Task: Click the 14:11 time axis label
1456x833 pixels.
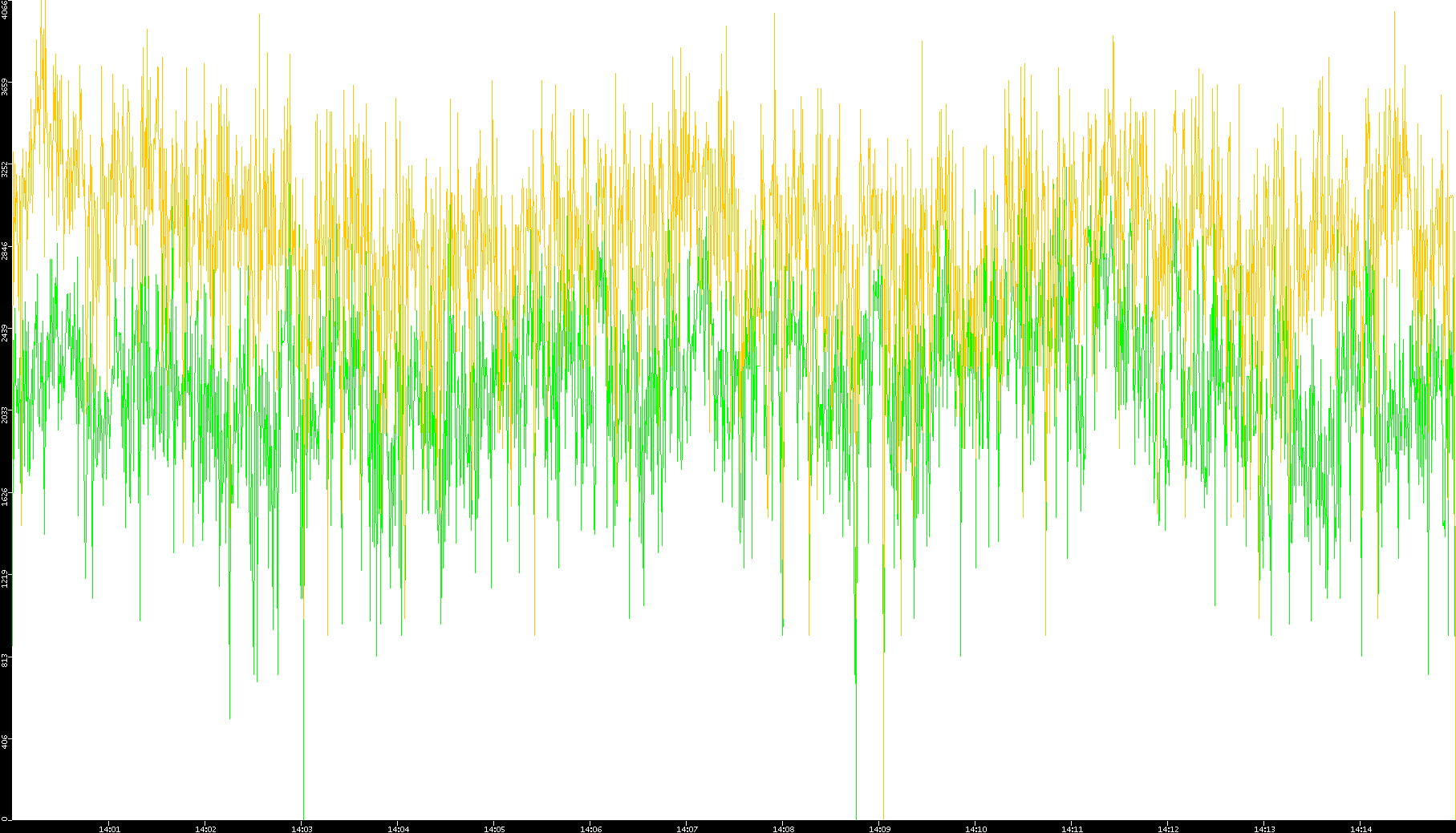Action: click(x=1072, y=829)
